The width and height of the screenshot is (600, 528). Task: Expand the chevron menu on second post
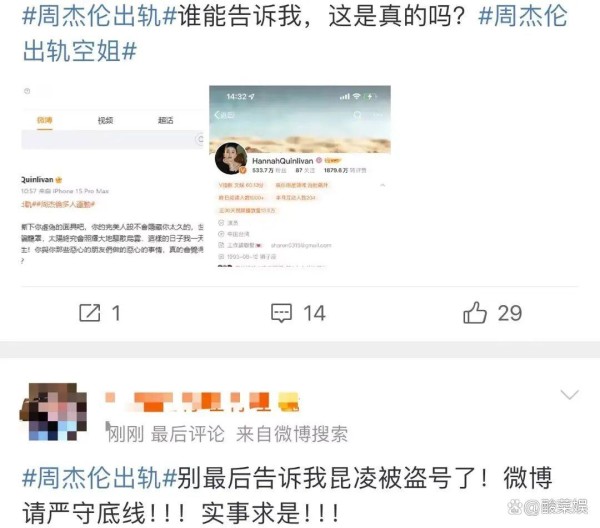pyautogui.click(x=569, y=394)
